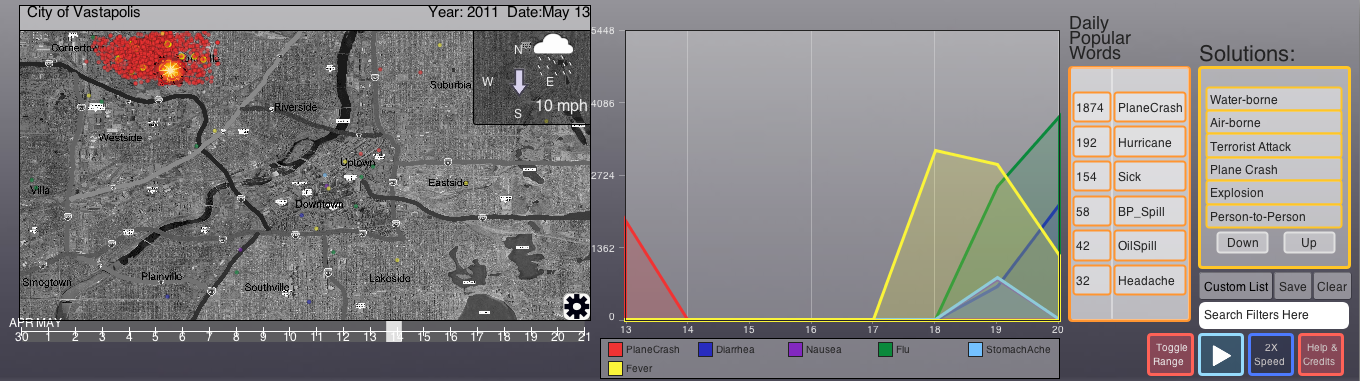Image resolution: width=1360 pixels, height=381 pixels.
Task: Select the Hurricane popular word
Action: coord(1150,143)
